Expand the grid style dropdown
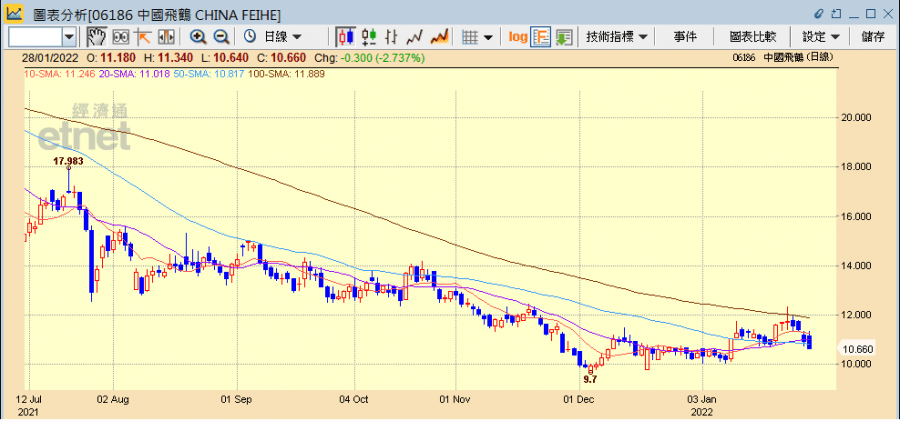The image size is (900, 421). click(477, 37)
